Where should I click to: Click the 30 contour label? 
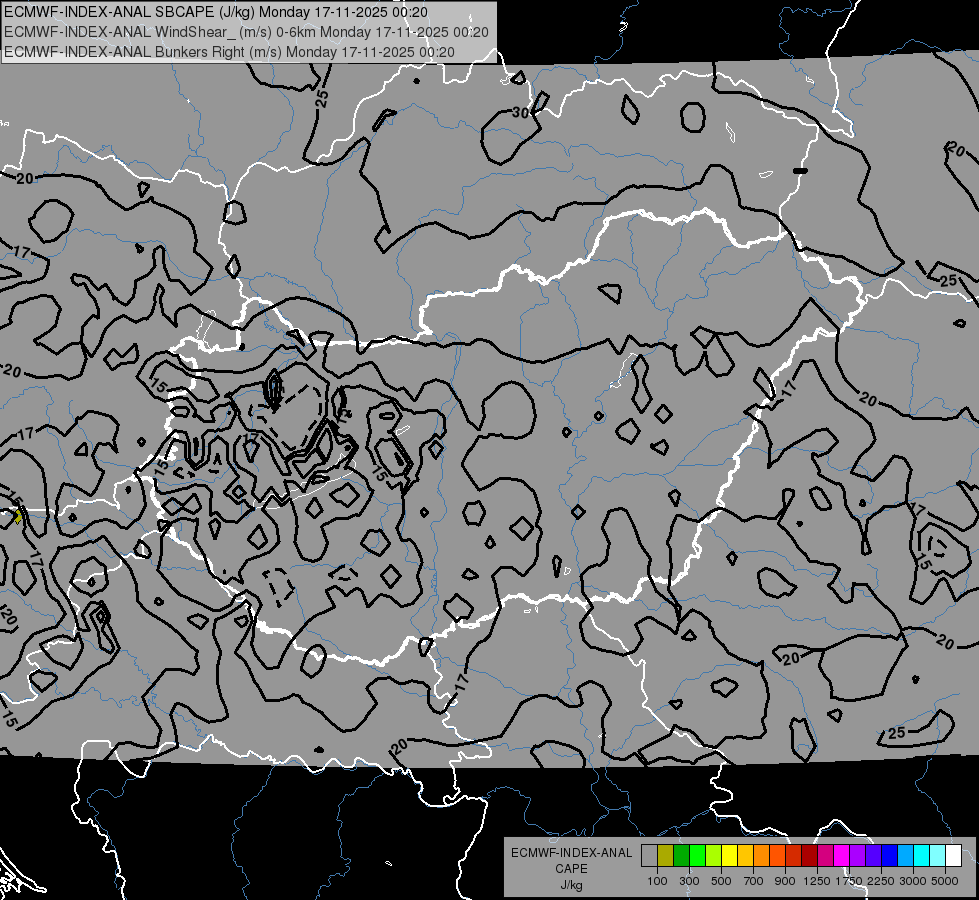click(x=520, y=113)
